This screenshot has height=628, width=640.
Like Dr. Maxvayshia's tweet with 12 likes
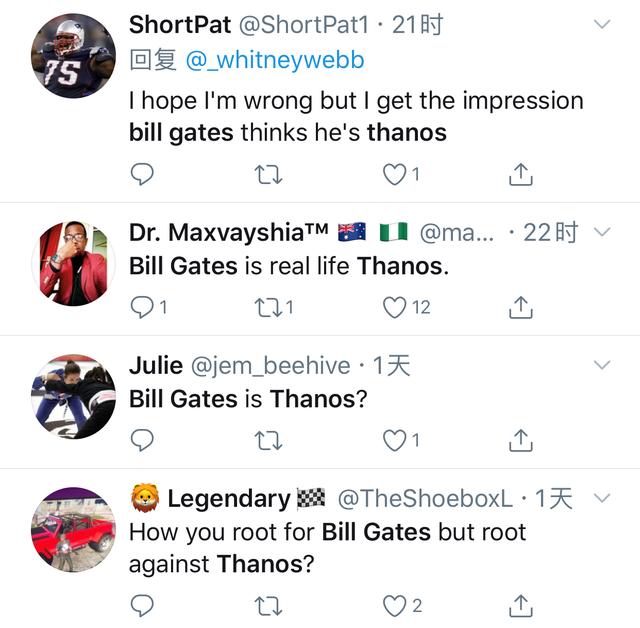coord(394,307)
